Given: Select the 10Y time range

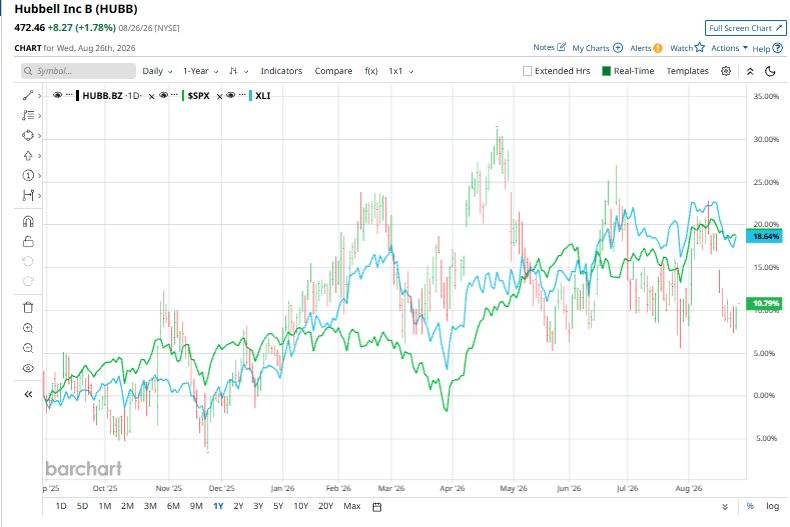Looking at the screenshot, I should (301, 506).
